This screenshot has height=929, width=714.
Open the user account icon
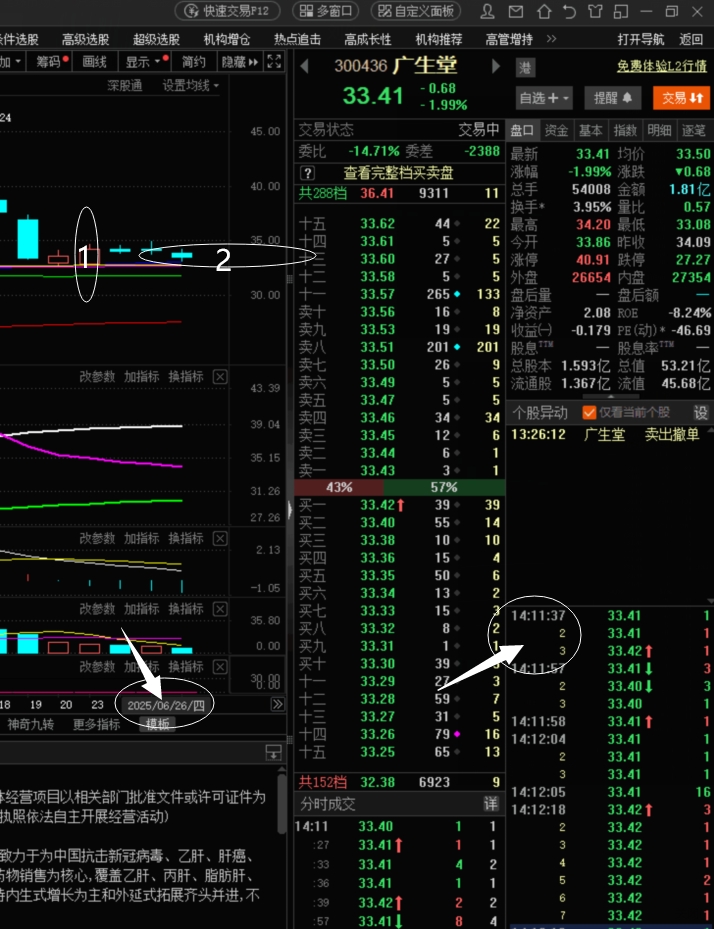click(x=488, y=11)
